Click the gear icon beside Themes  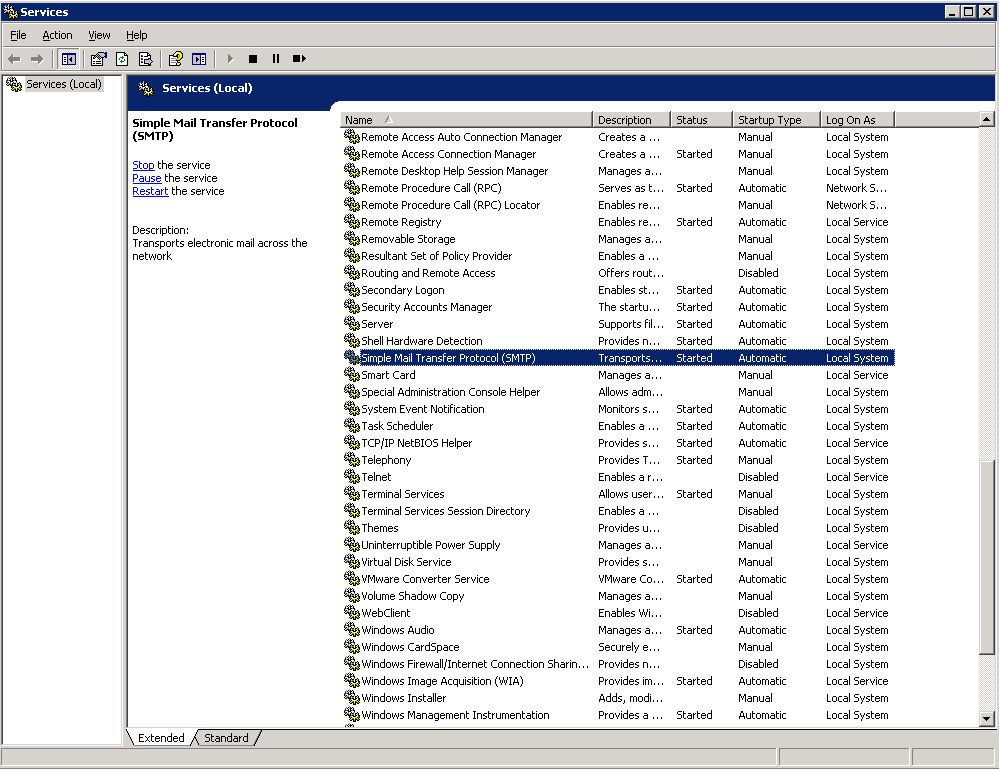[352, 527]
